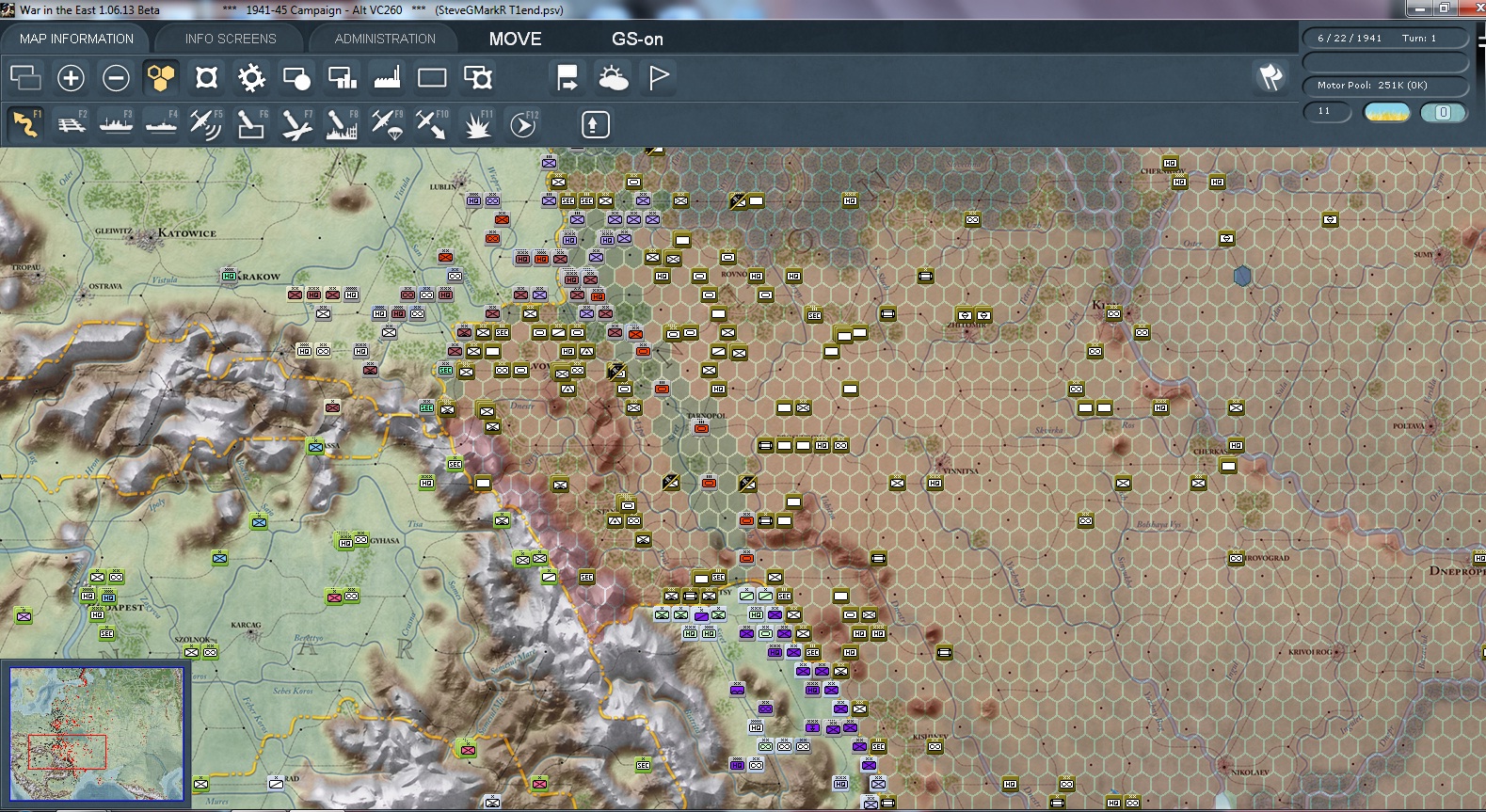
Task: Click the teal pill showing 0
Action: tap(1443, 113)
